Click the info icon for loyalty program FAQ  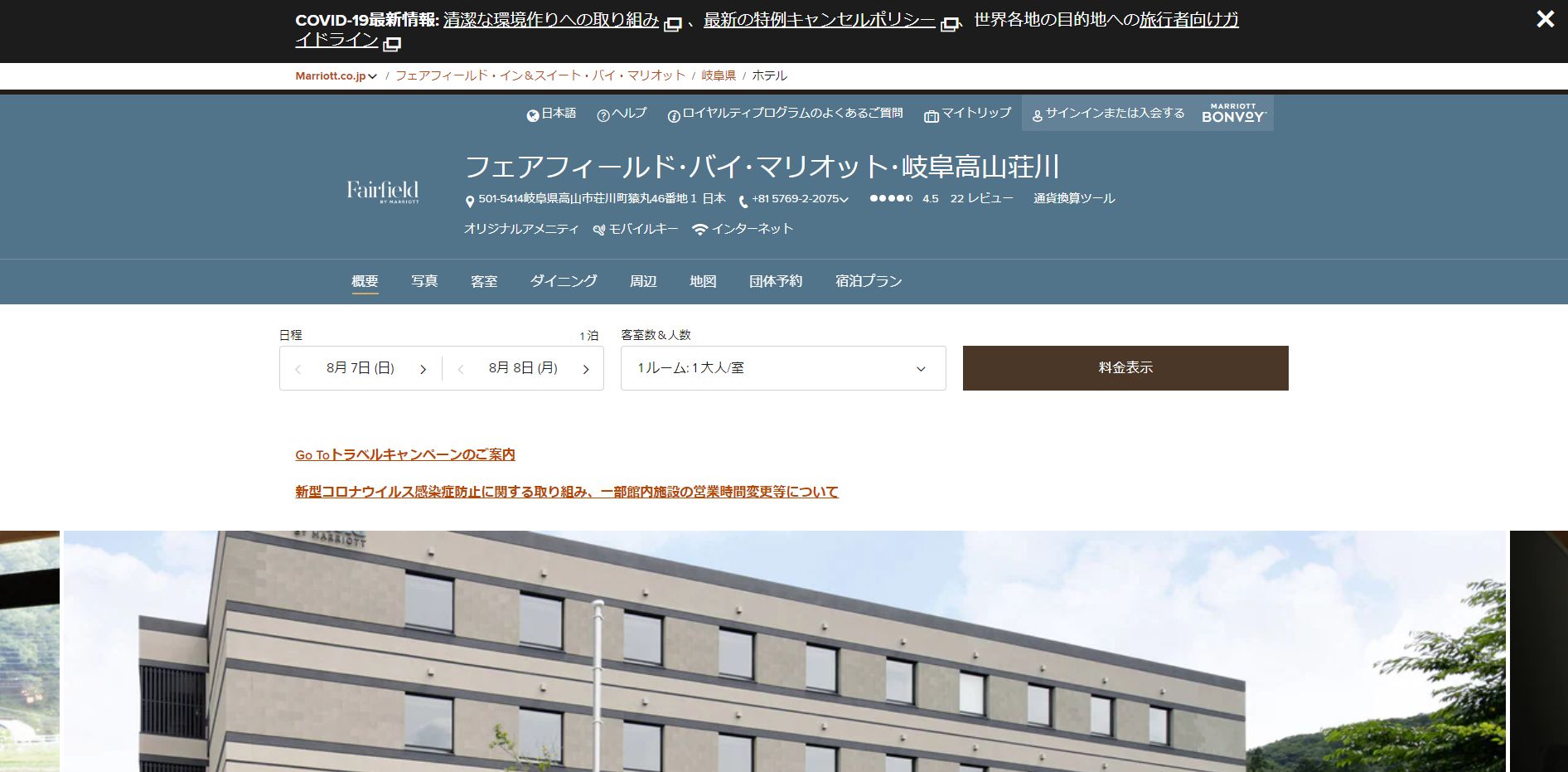tap(674, 115)
